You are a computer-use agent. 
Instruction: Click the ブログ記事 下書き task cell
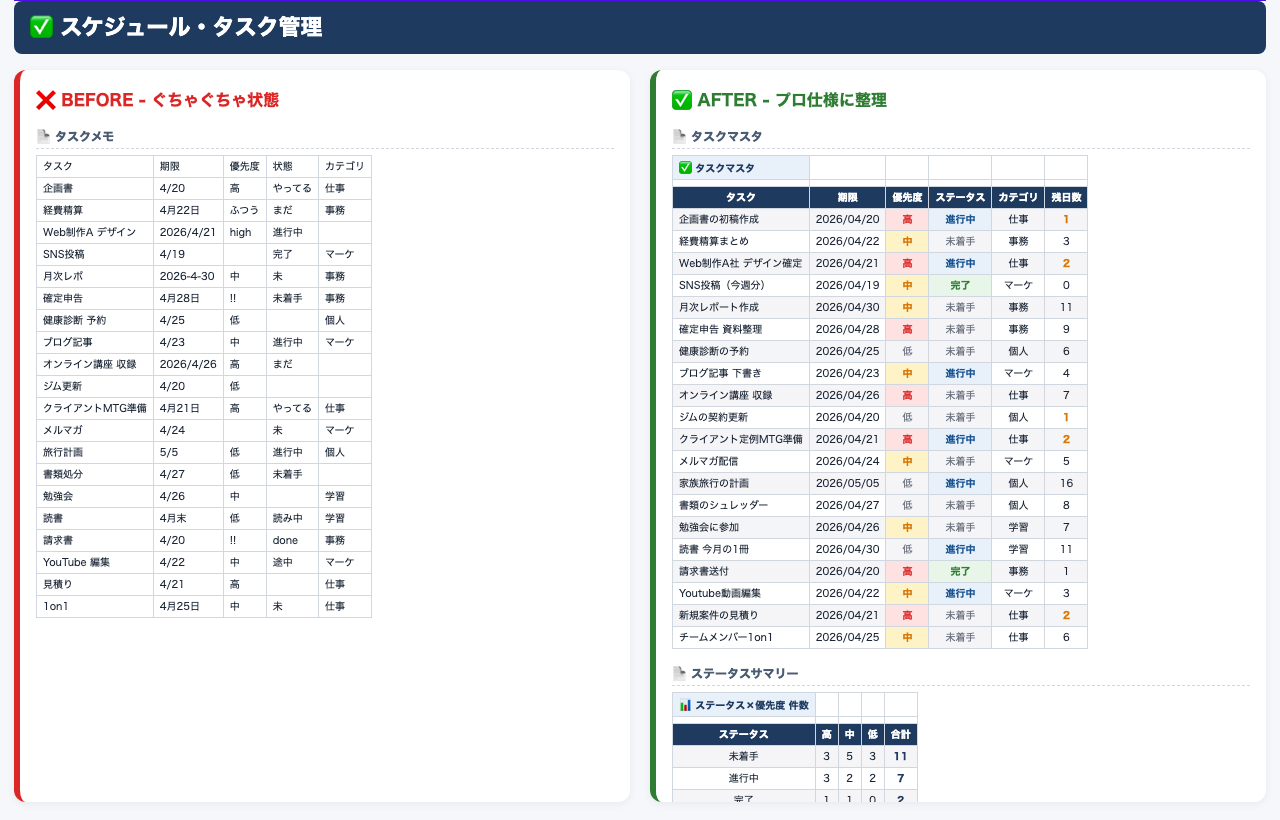pyautogui.click(x=741, y=373)
